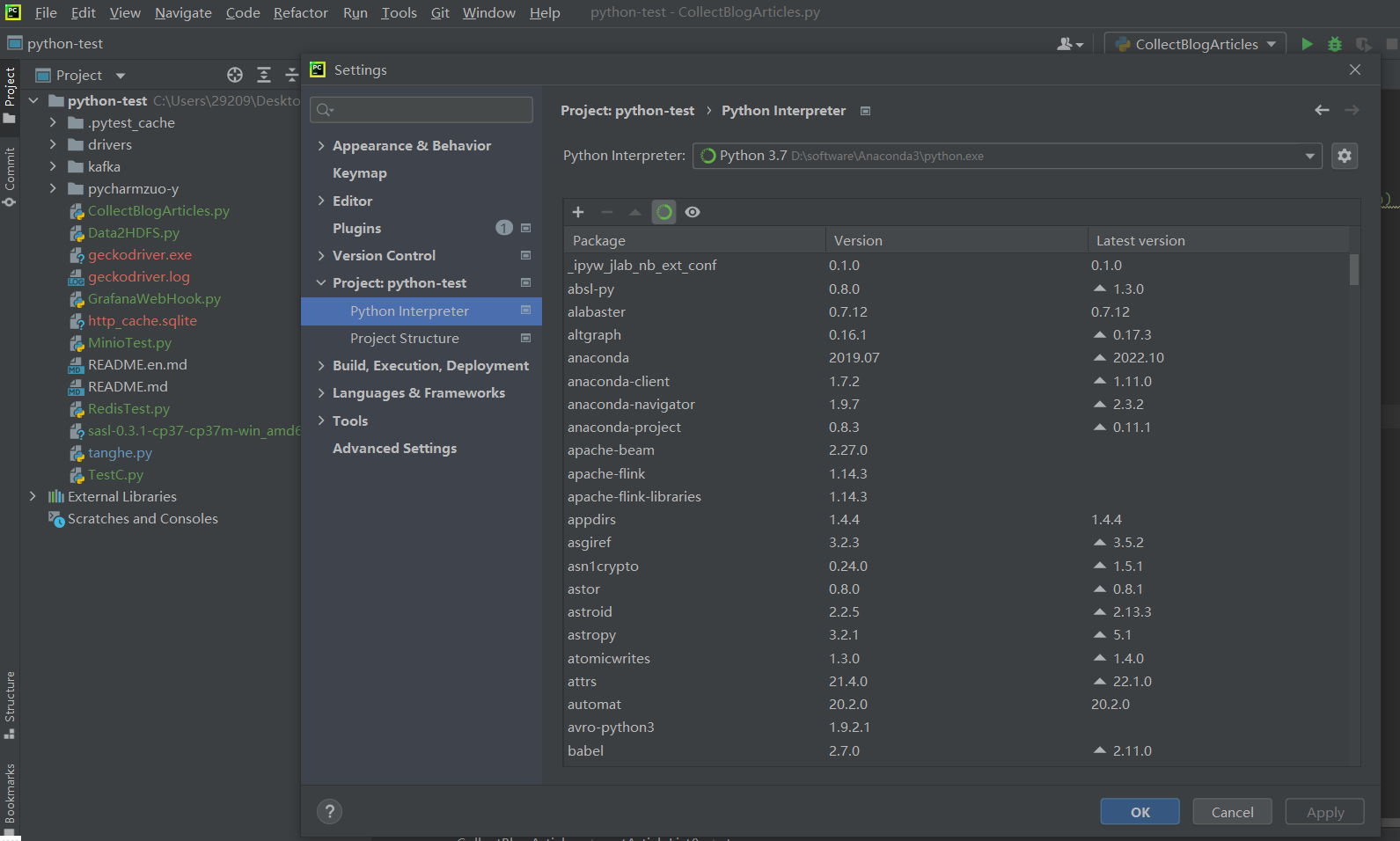Expand the kafka folder

53,166
